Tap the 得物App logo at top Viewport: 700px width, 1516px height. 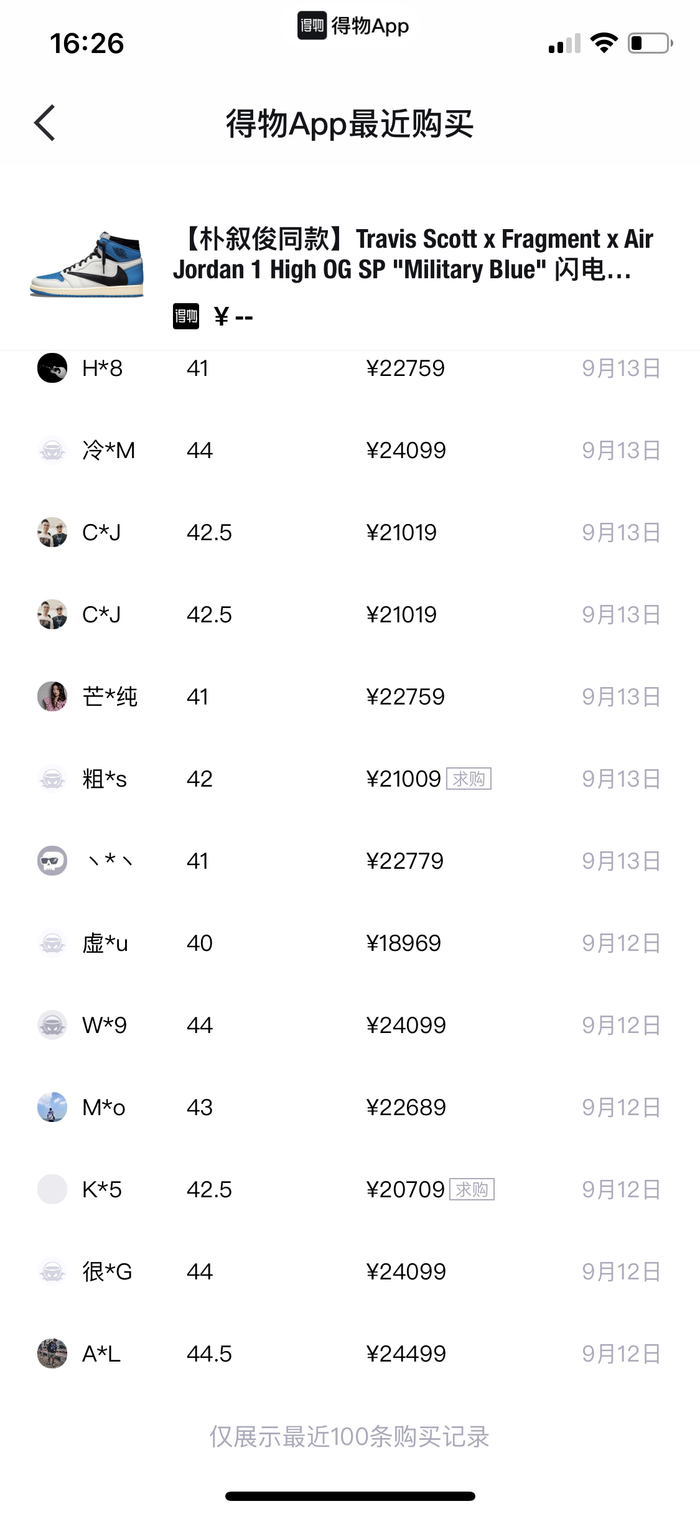click(353, 26)
